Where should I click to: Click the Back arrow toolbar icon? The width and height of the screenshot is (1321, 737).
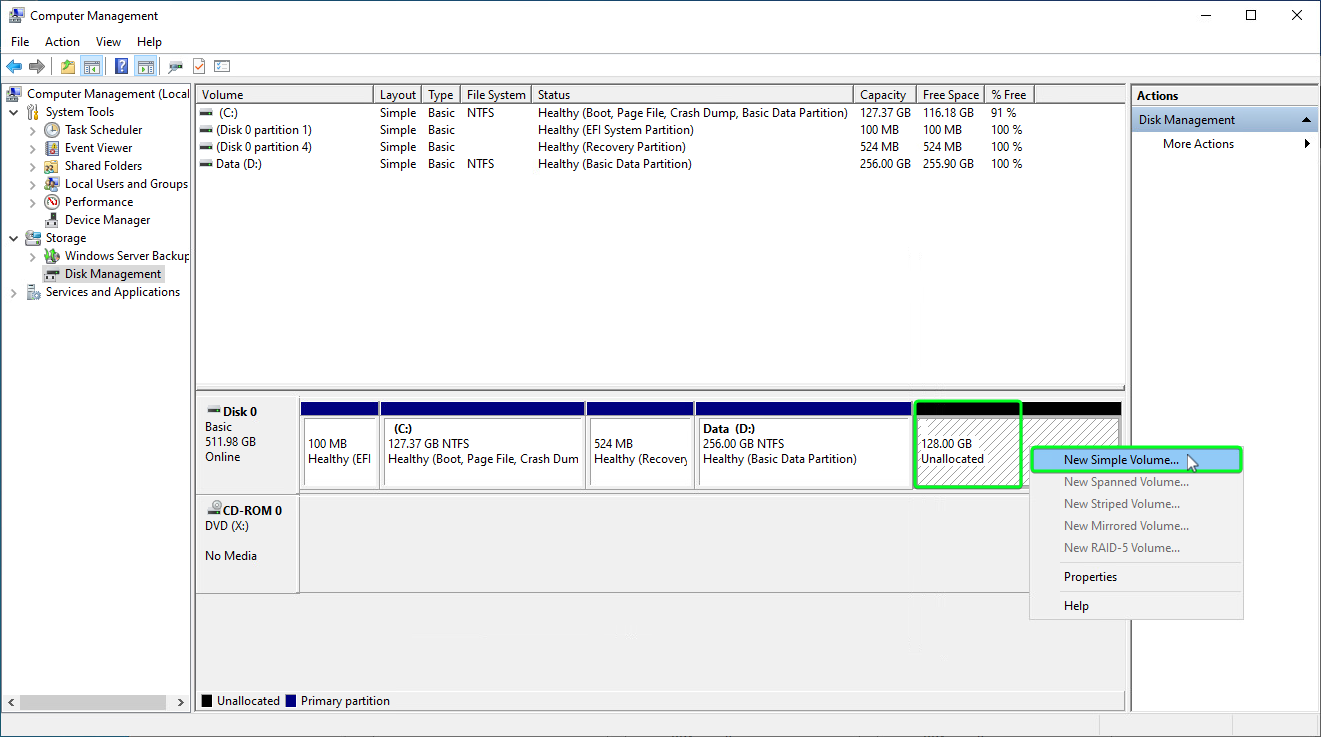pos(14,67)
